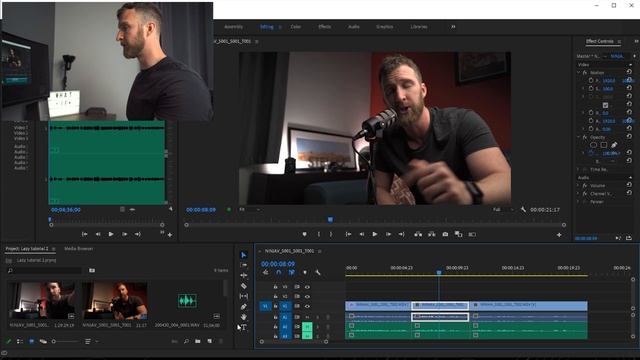640x360 pixels.
Task: Reset the Motion effect parameter
Action: pos(629,72)
